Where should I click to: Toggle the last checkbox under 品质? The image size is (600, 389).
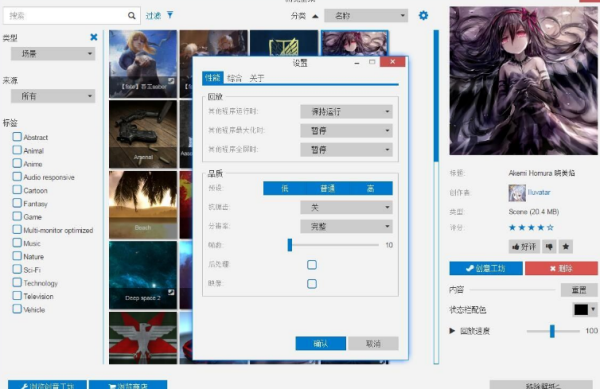pos(312,284)
